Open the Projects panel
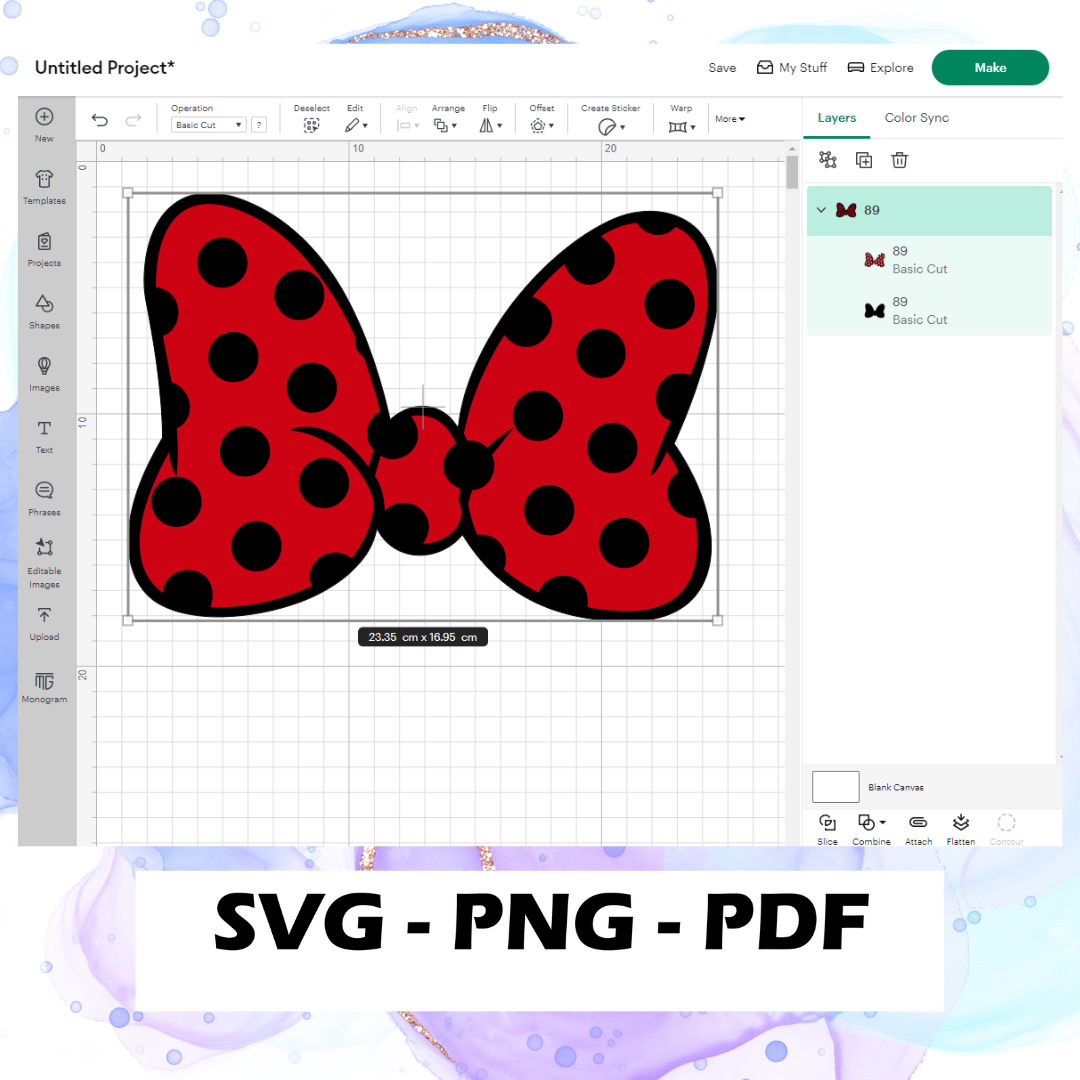Screen dimensions: 1080x1080 (44, 249)
